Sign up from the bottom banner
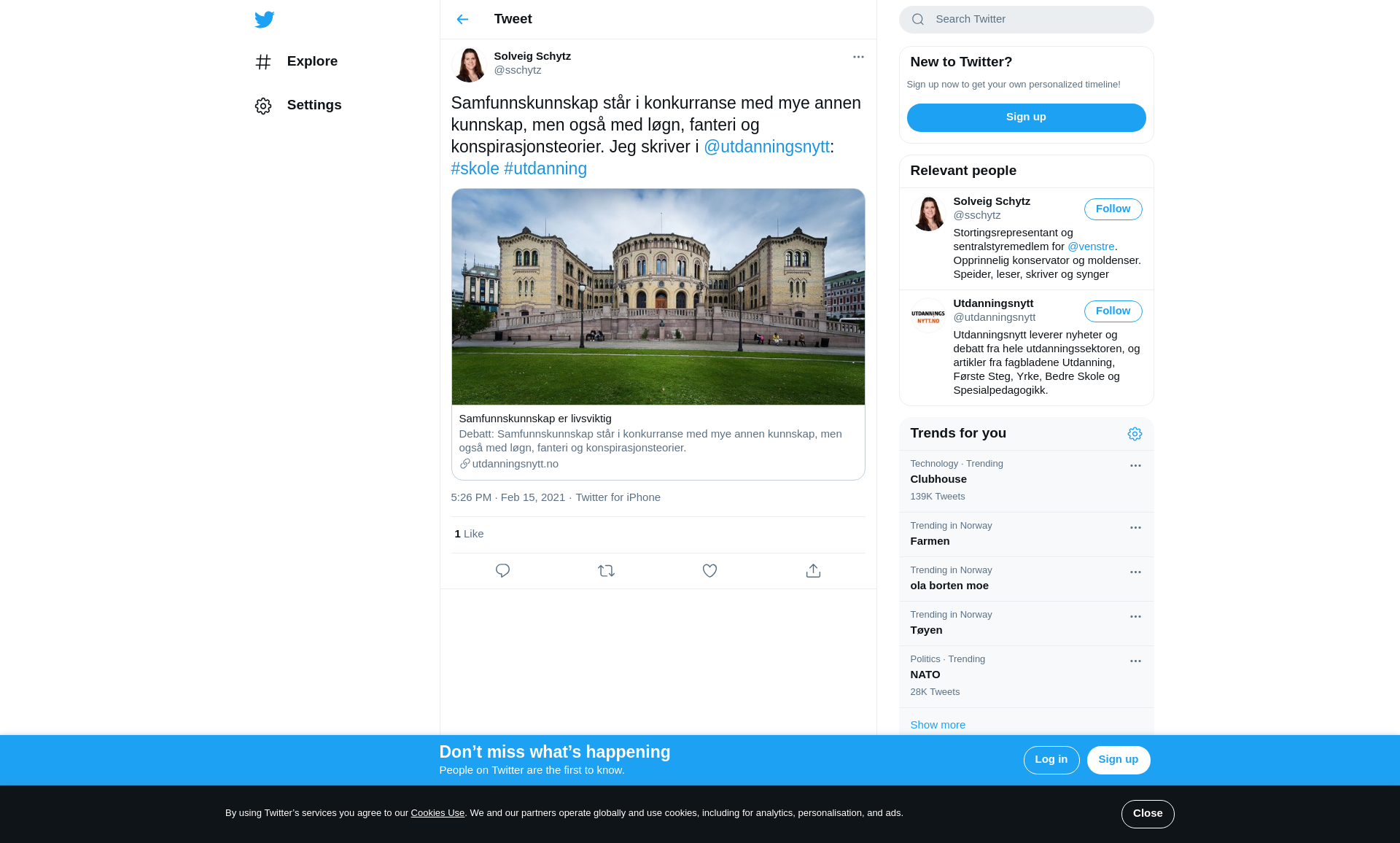 click(1118, 760)
